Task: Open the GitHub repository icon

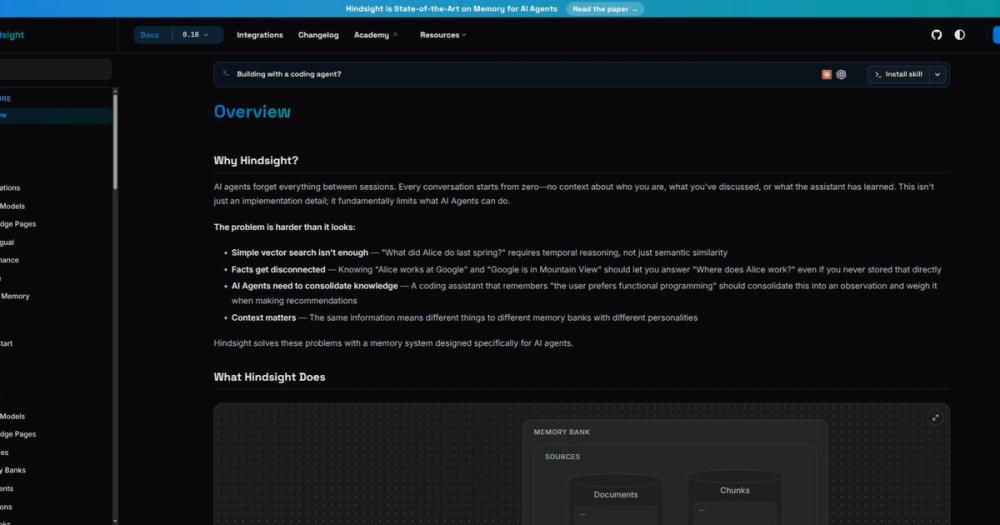Action: (x=936, y=35)
